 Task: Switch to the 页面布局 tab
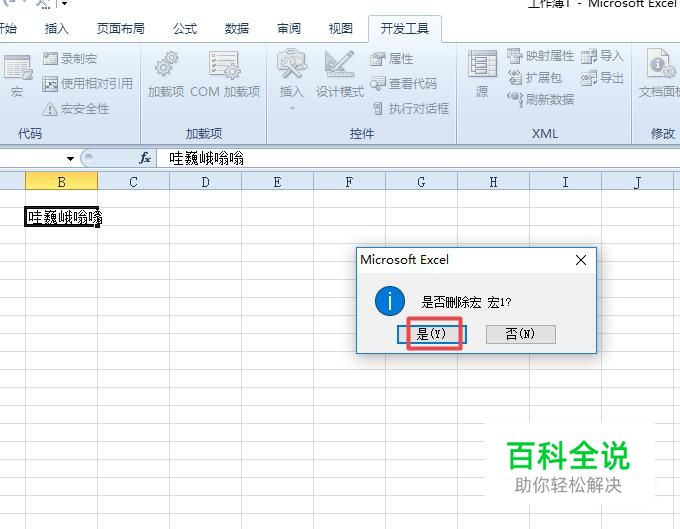pyautogui.click(x=121, y=29)
